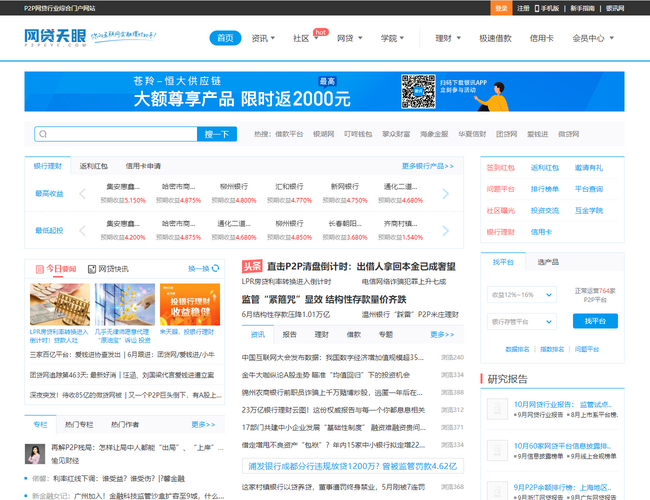
Task: Open the 签到红包 quick link
Action: tap(500, 167)
